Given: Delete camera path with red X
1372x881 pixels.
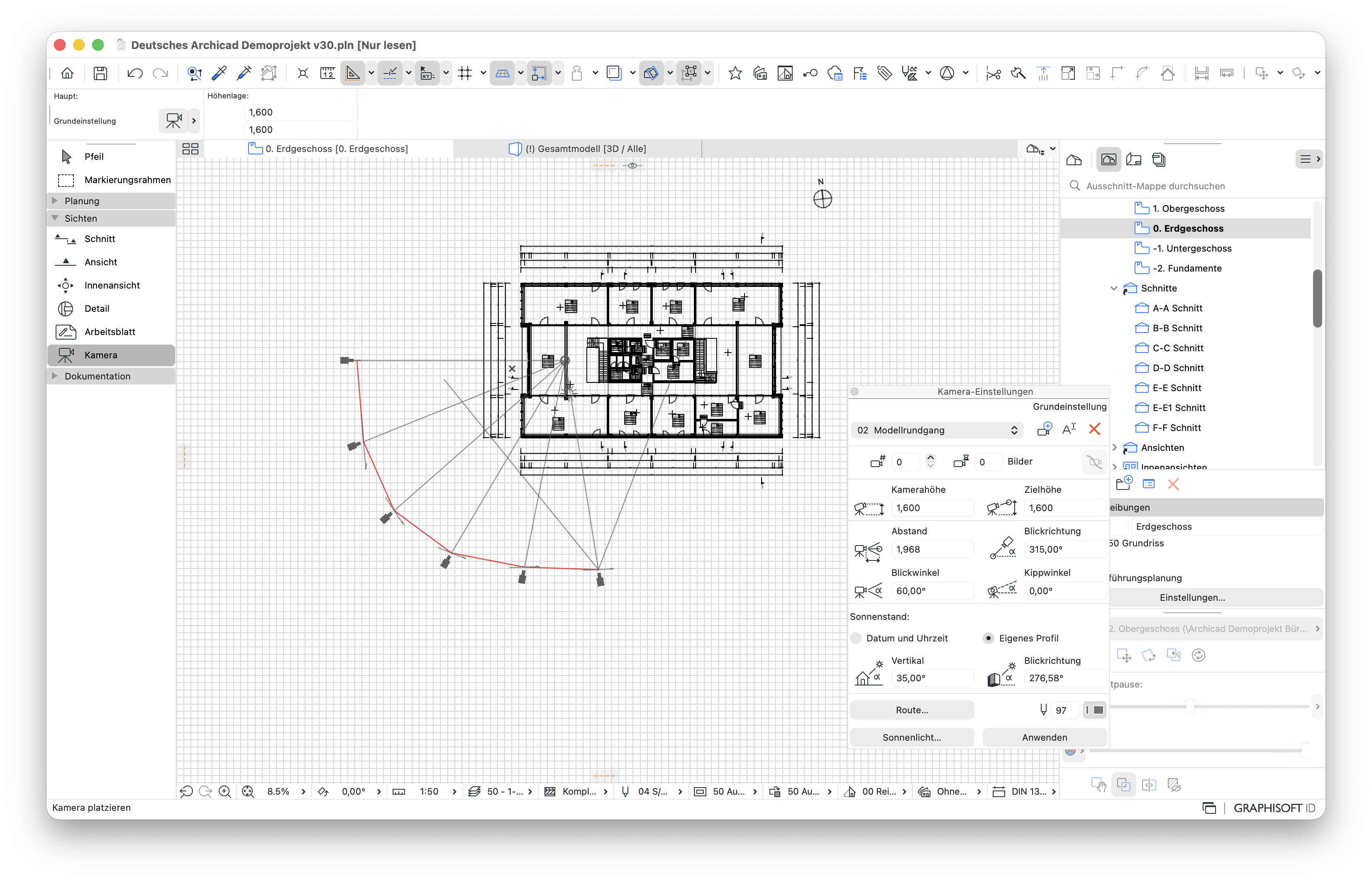Looking at the screenshot, I should coord(1094,429).
